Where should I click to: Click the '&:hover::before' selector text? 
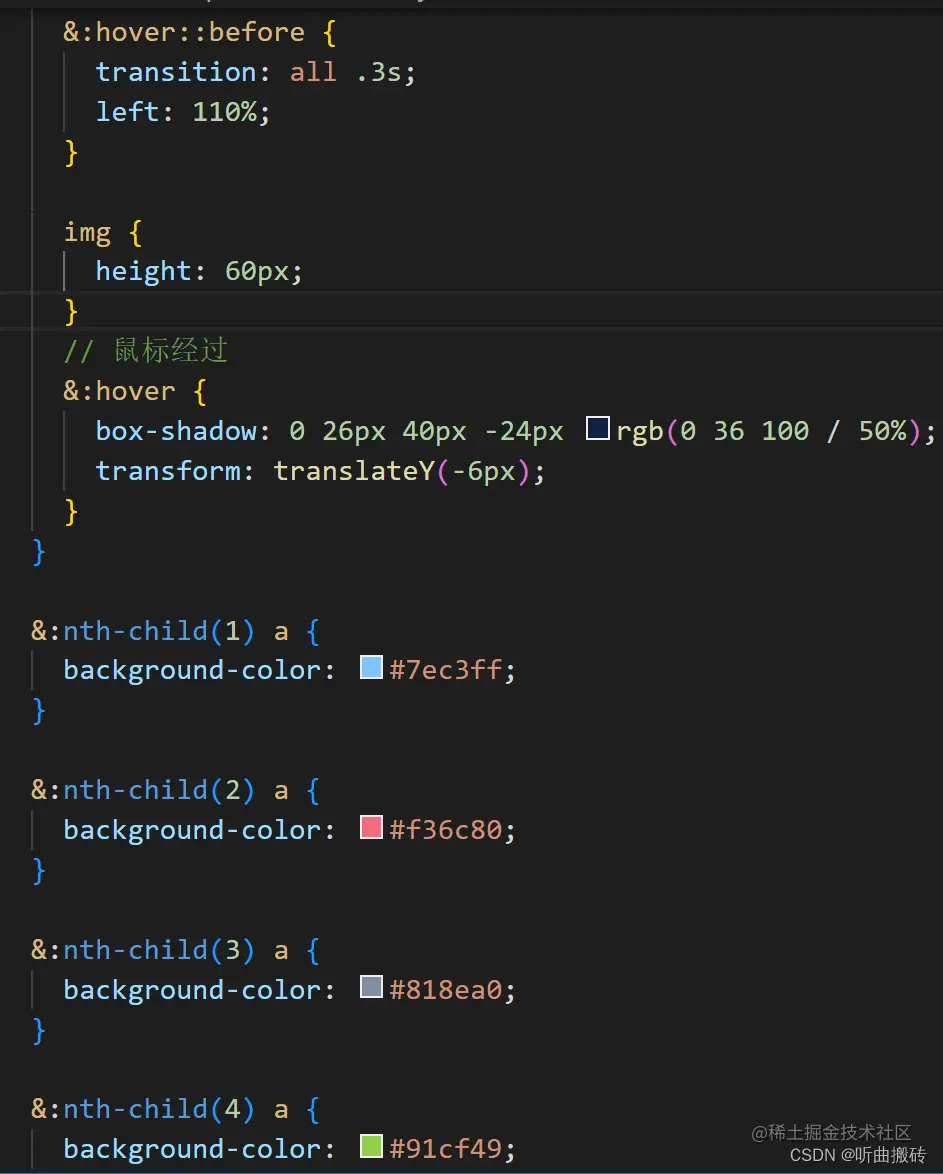point(184,32)
